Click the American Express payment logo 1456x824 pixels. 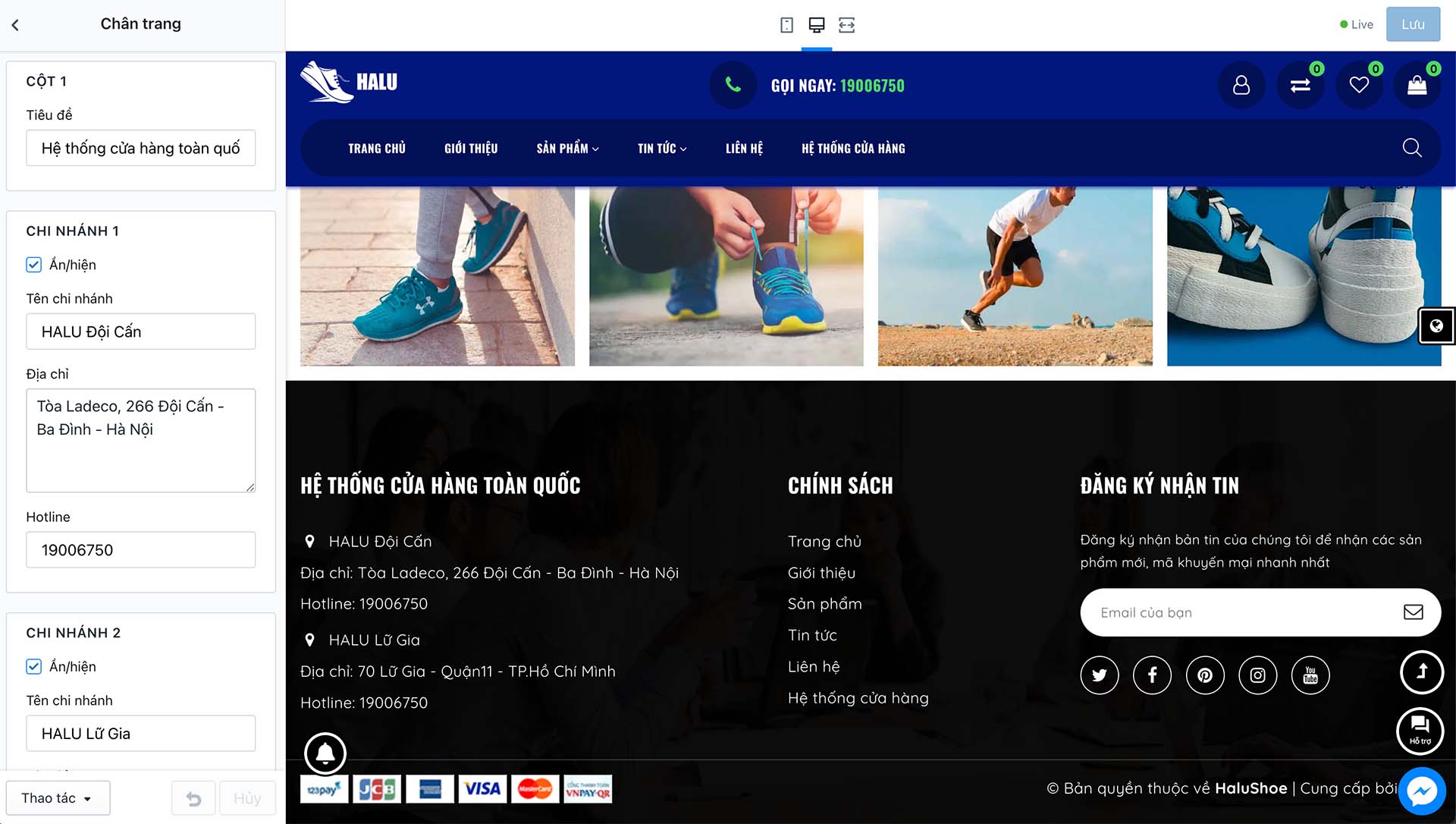click(x=430, y=789)
